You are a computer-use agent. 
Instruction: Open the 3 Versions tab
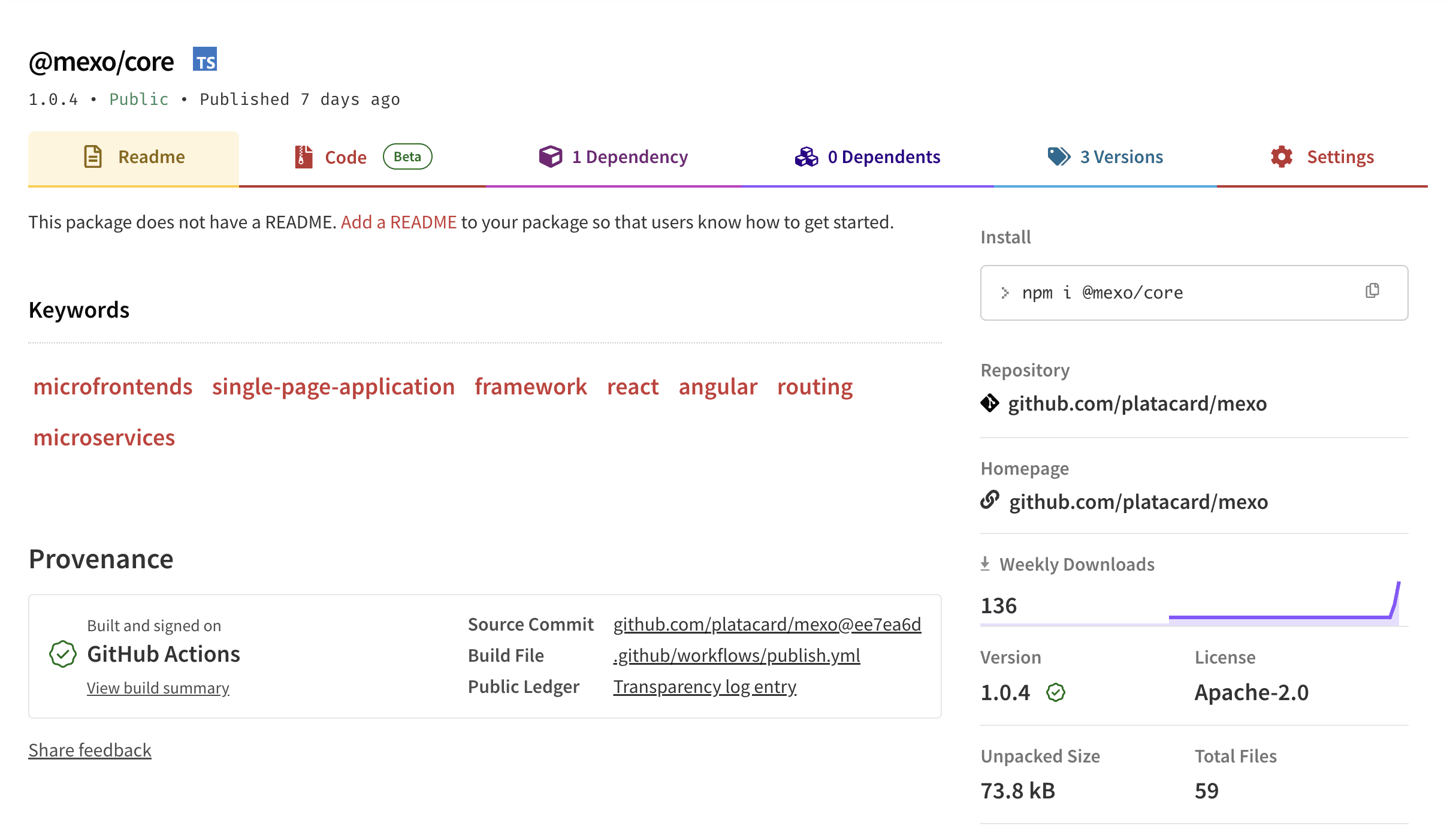pos(1121,156)
